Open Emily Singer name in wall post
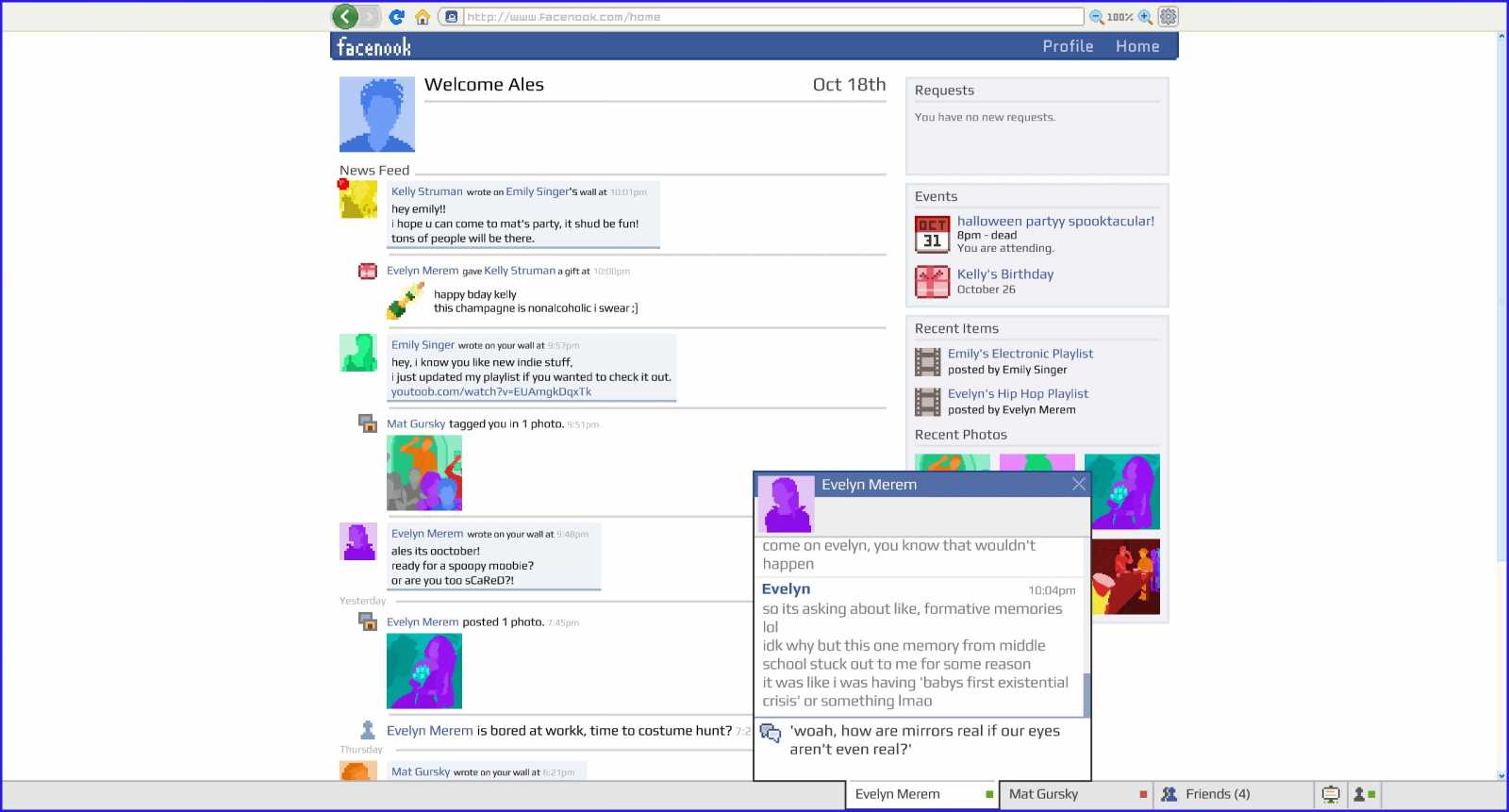Screen dimensions: 1509x812 click(x=423, y=345)
